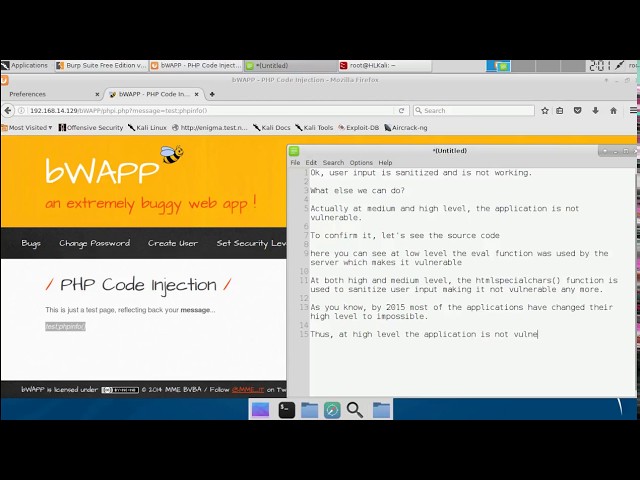Open application finder magnifier in dock

coord(355,410)
